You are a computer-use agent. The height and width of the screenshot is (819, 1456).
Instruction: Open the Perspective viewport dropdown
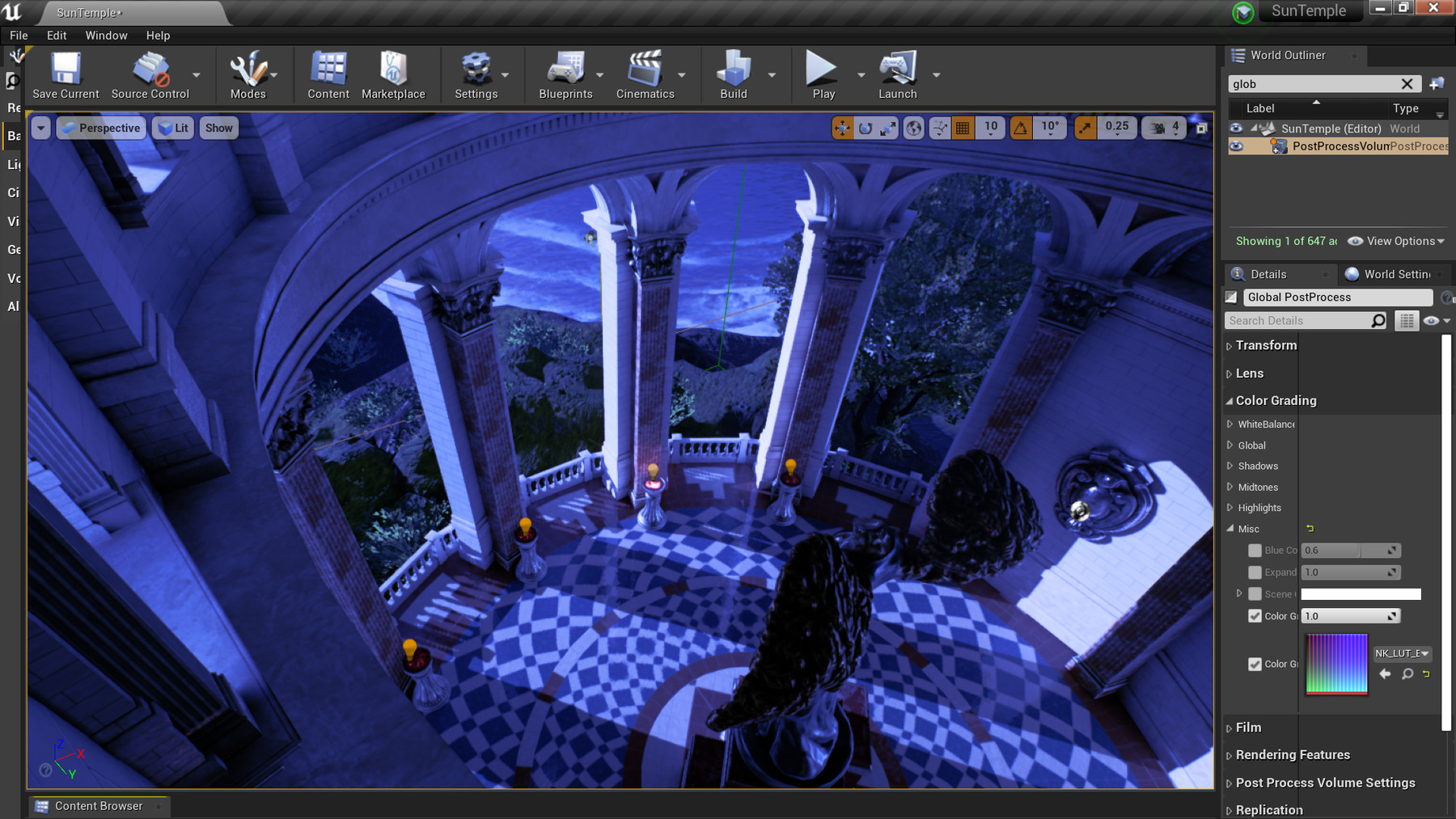tap(100, 127)
